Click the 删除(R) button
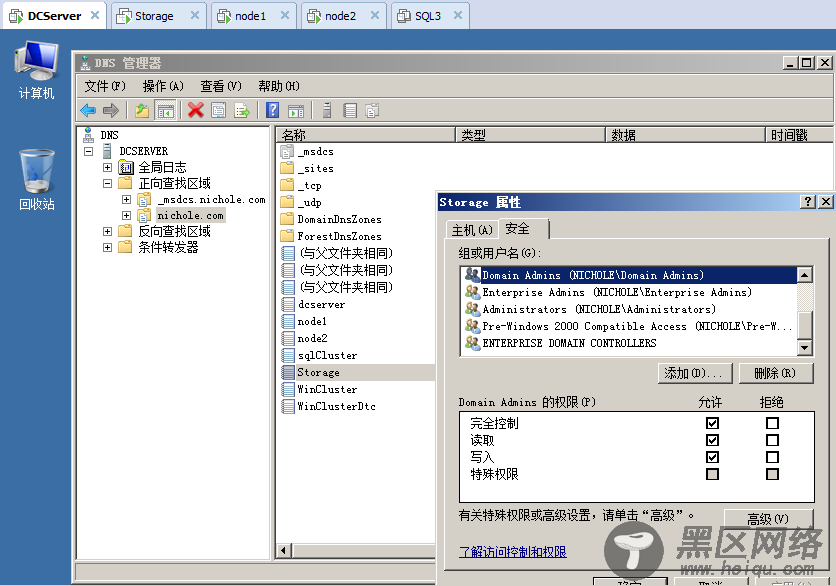The image size is (836, 586). (x=776, y=373)
